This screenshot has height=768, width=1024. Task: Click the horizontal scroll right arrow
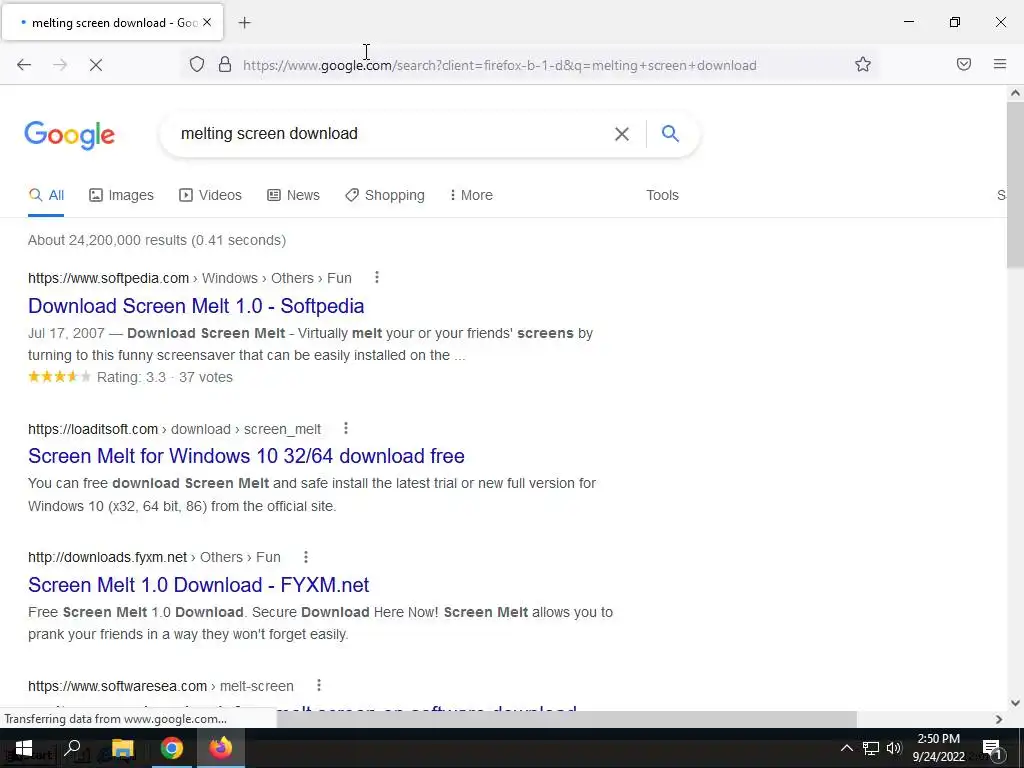tap(999, 719)
